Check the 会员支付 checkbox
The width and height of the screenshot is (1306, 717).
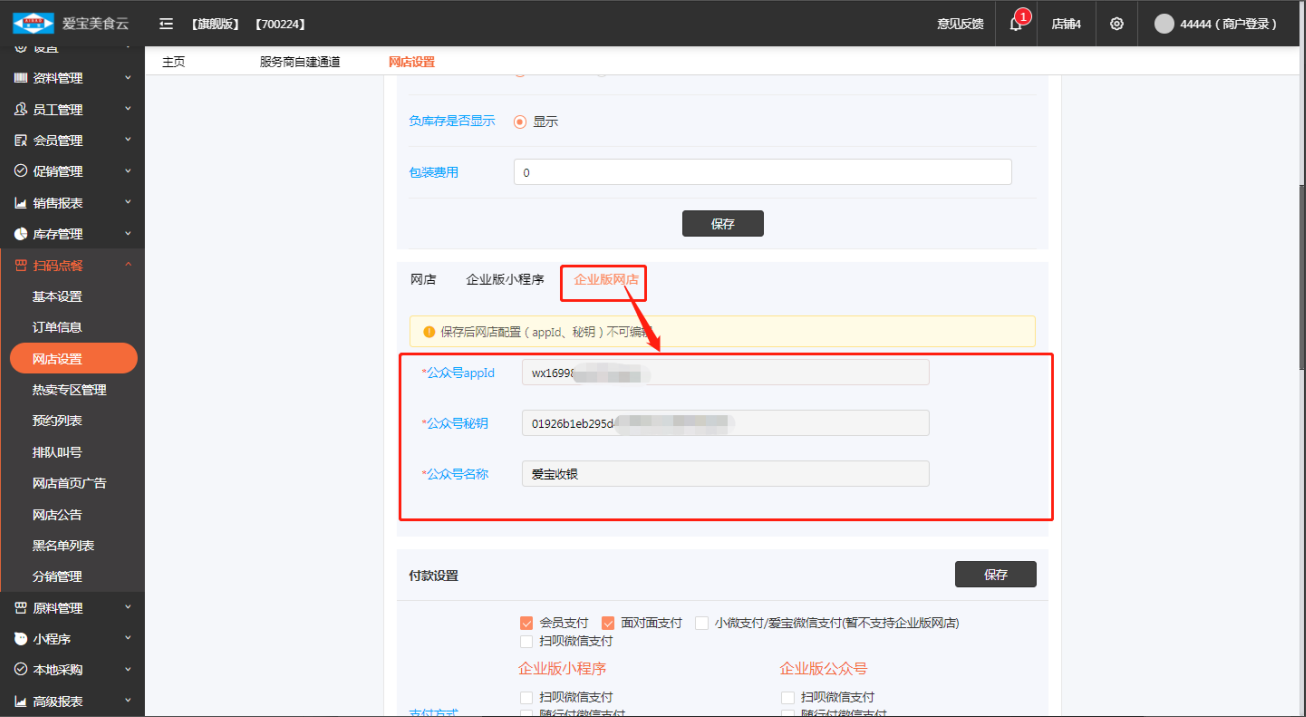[x=527, y=622]
